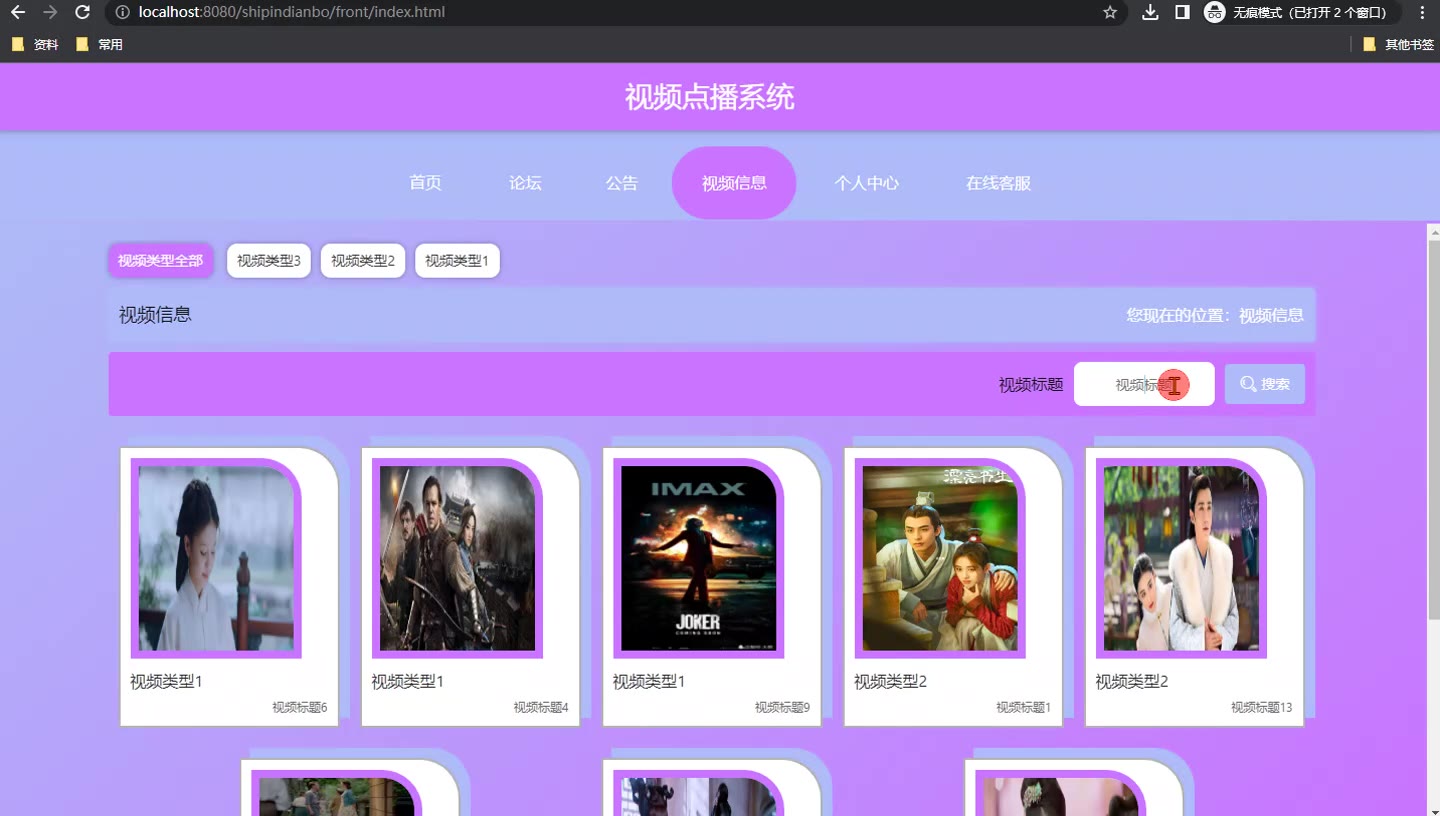Click the text 视频标题6
The width and height of the screenshot is (1440, 816).
click(x=300, y=707)
